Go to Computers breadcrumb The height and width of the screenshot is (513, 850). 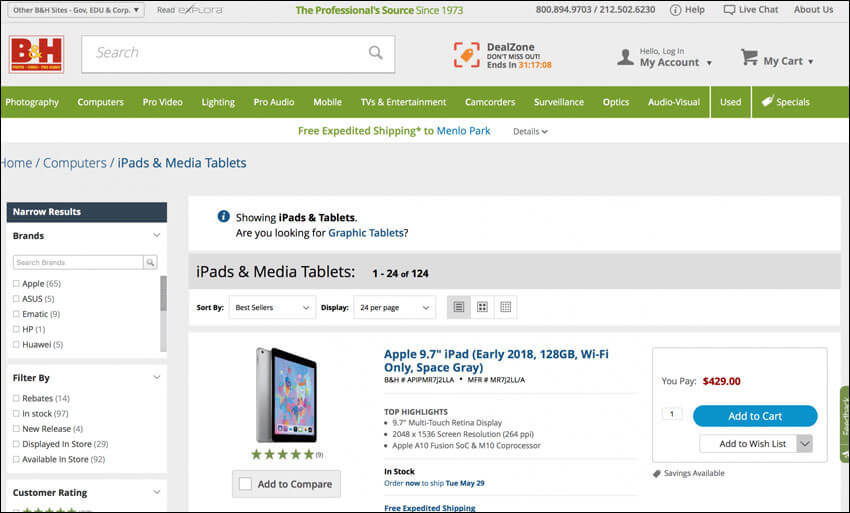75,163
